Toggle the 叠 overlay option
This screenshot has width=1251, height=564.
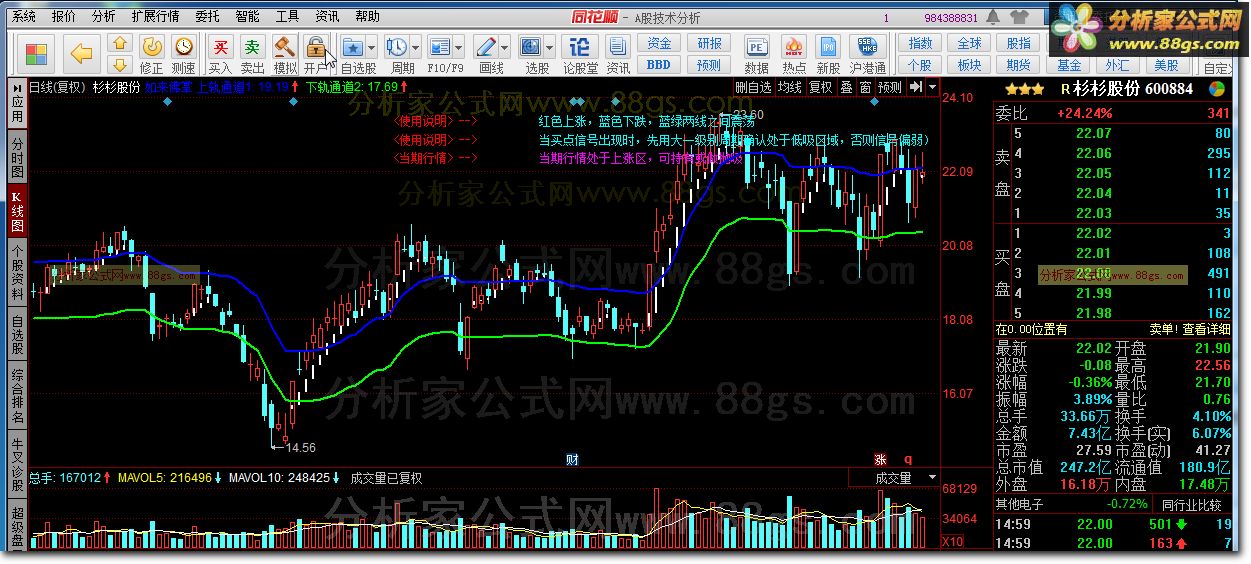(x=846, y=87)
